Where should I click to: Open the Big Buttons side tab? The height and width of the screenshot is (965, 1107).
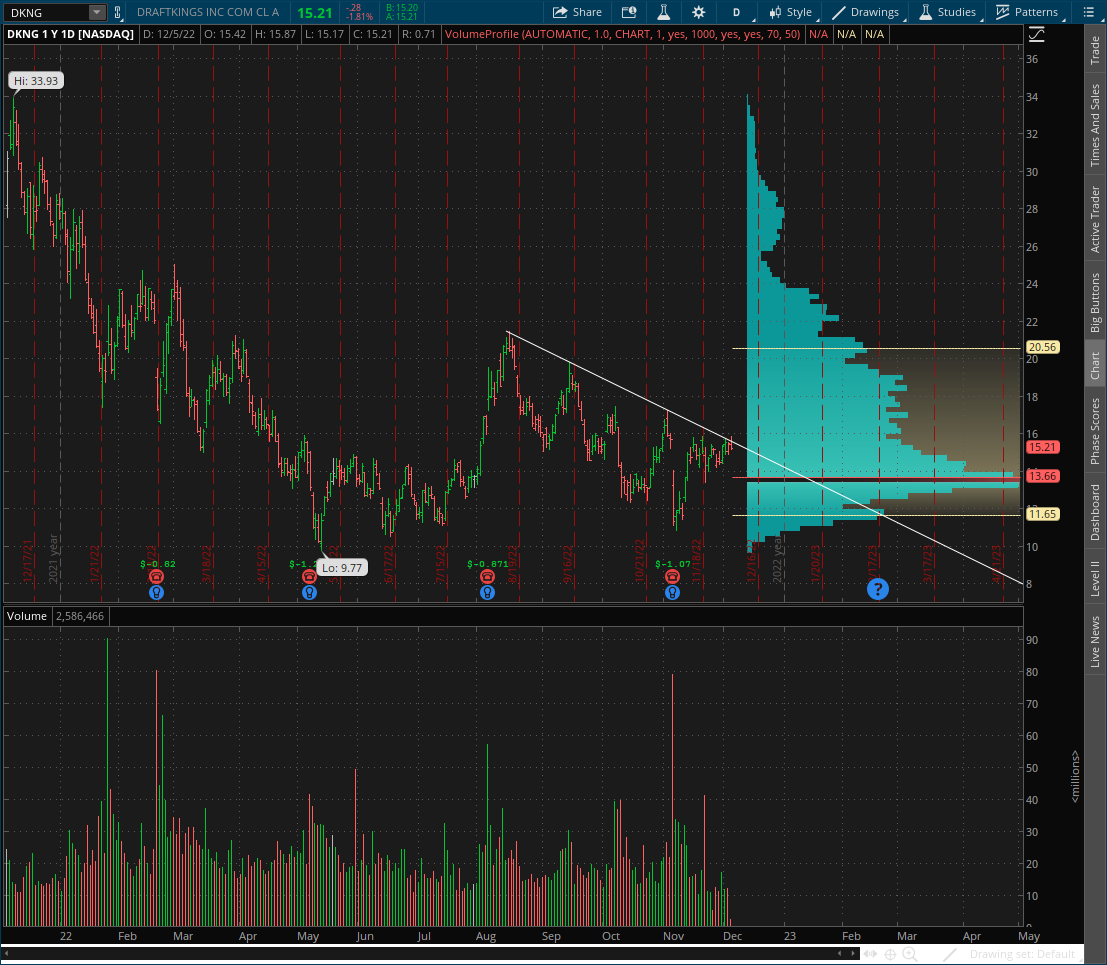click(x=1095, y=302)
